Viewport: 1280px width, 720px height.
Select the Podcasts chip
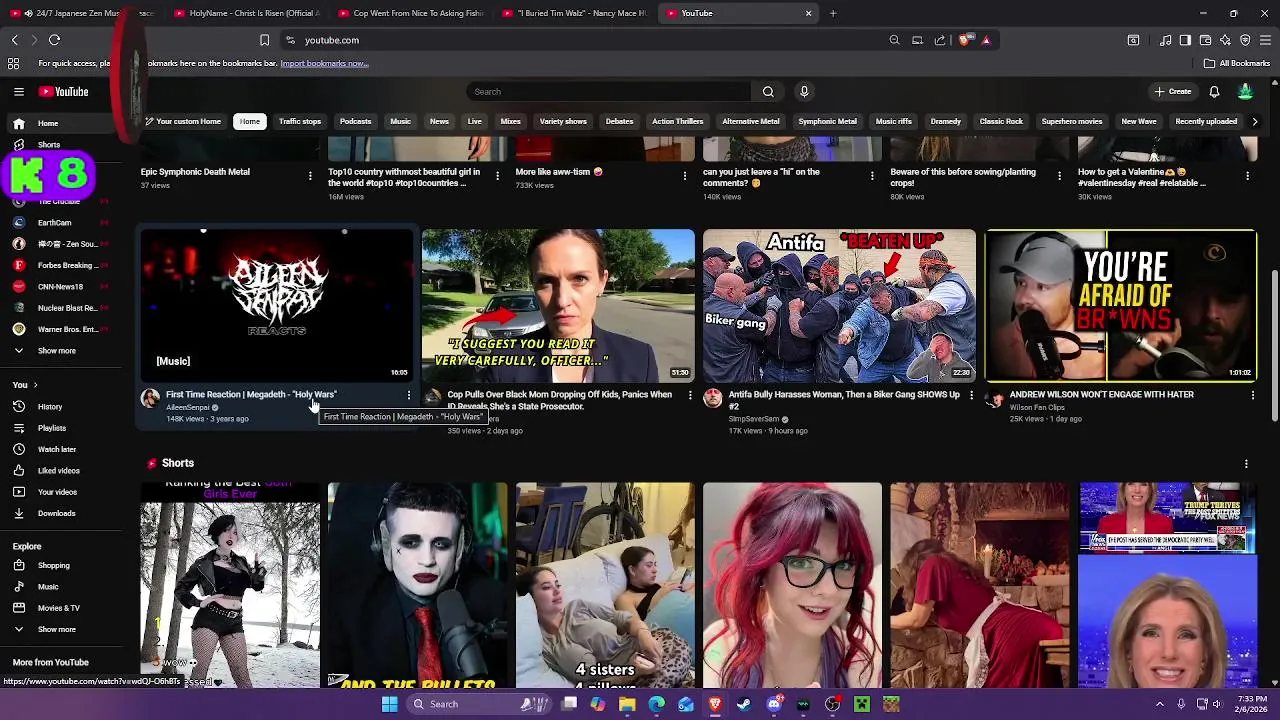[355, 121]
